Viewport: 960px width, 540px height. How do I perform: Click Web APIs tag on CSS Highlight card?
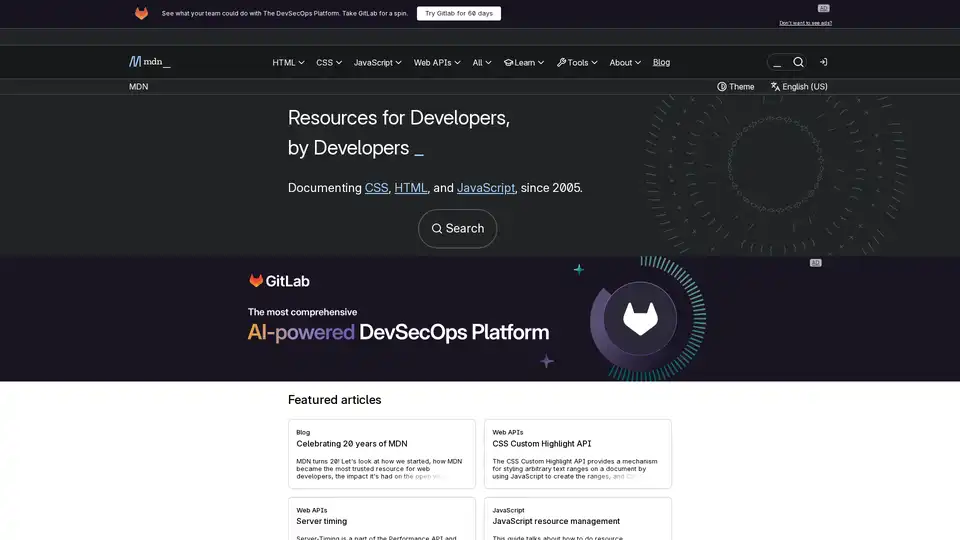click(x=508, y=432)
